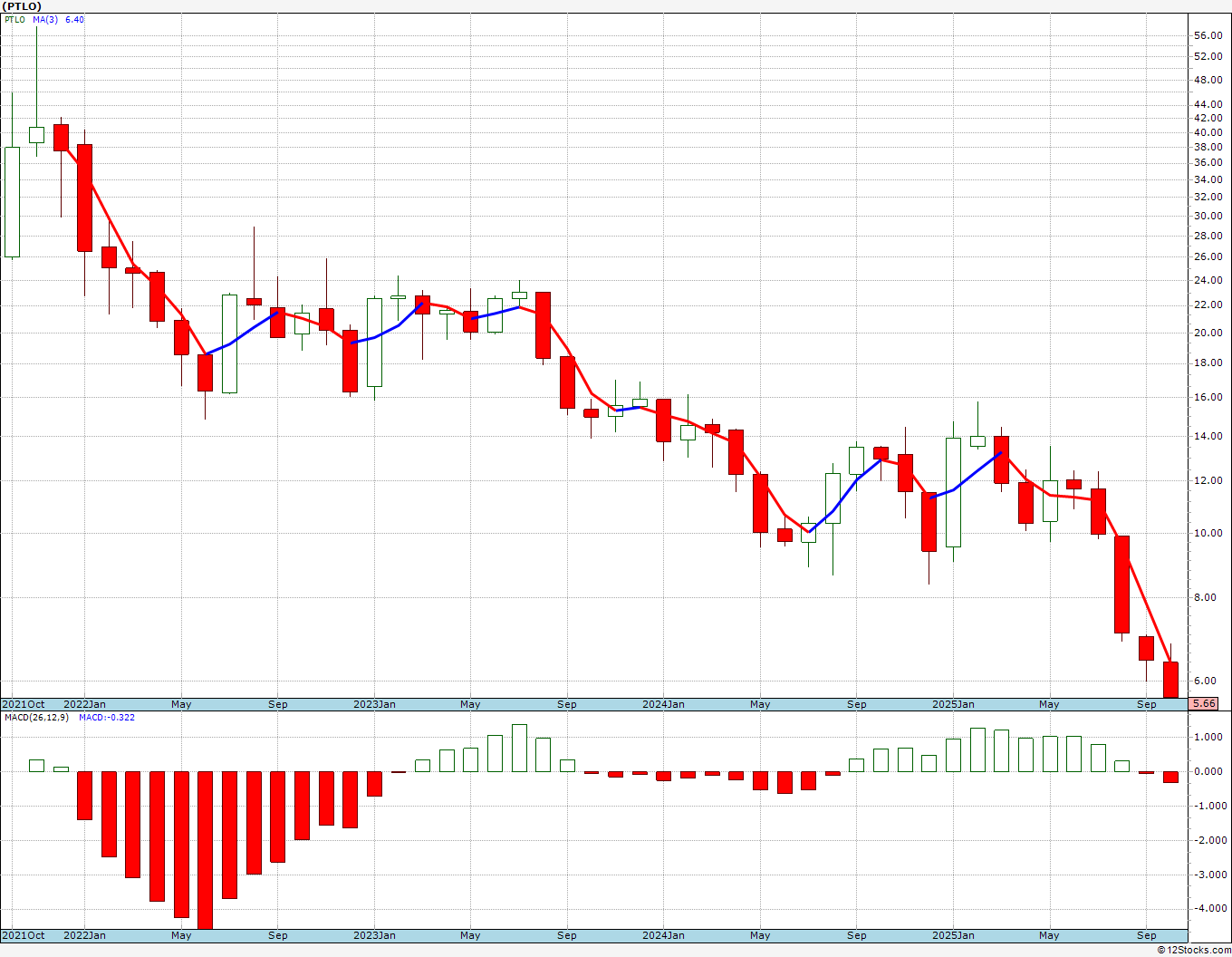This screenshot has height=957, width=1232.
Task: Click the MA(3) legend label
Action: click(45, 19)
